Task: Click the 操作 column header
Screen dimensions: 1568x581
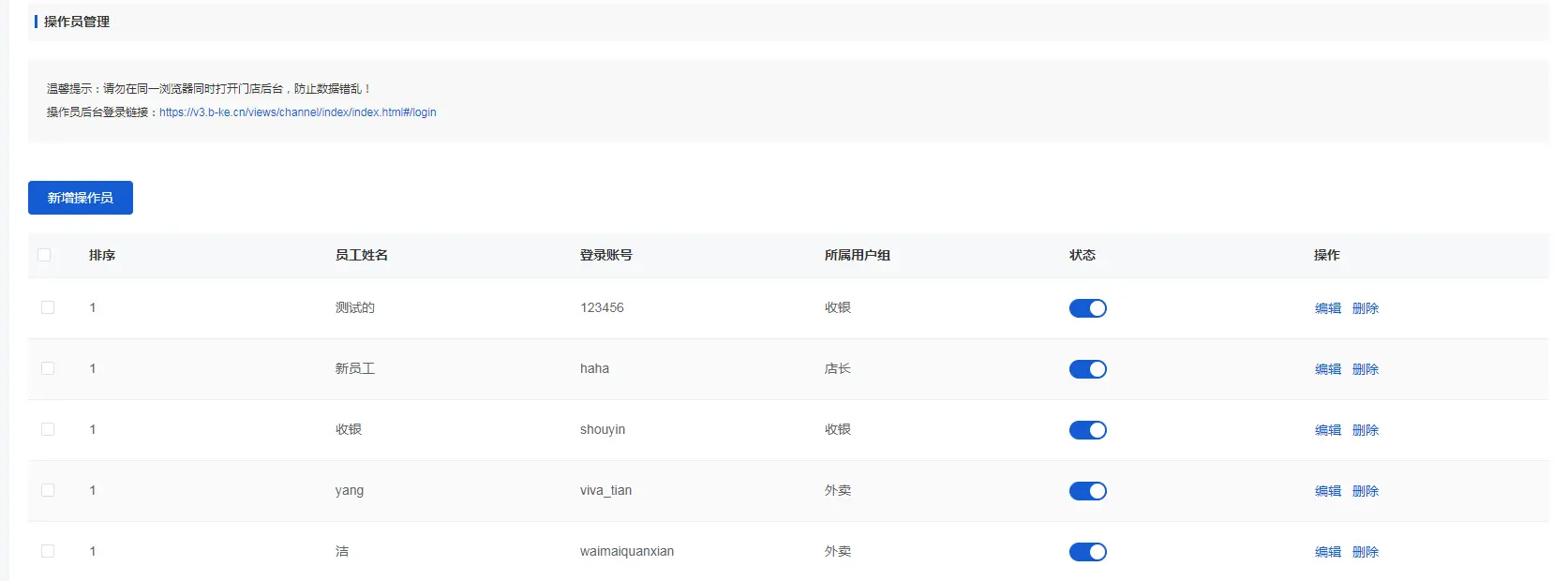Action: (x=1327, y=255)
